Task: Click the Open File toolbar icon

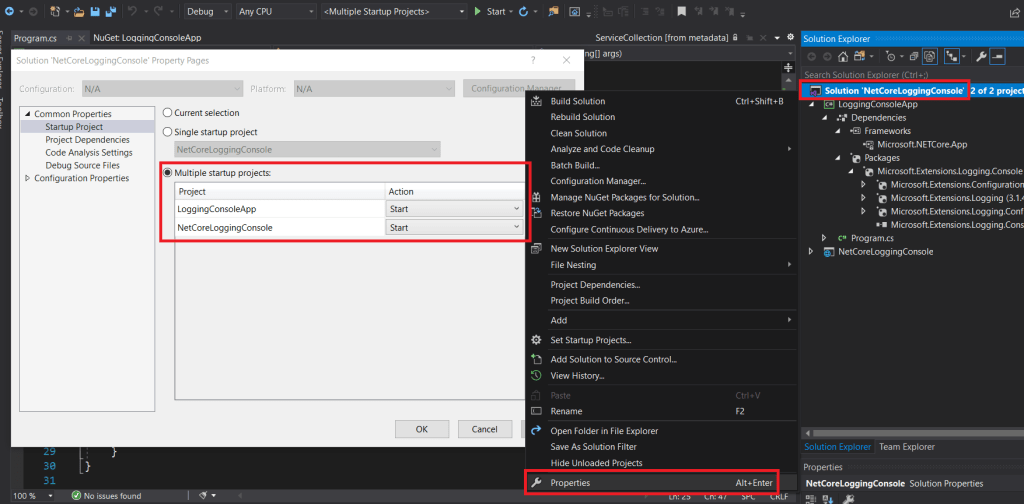Action: tap(77, 11)
